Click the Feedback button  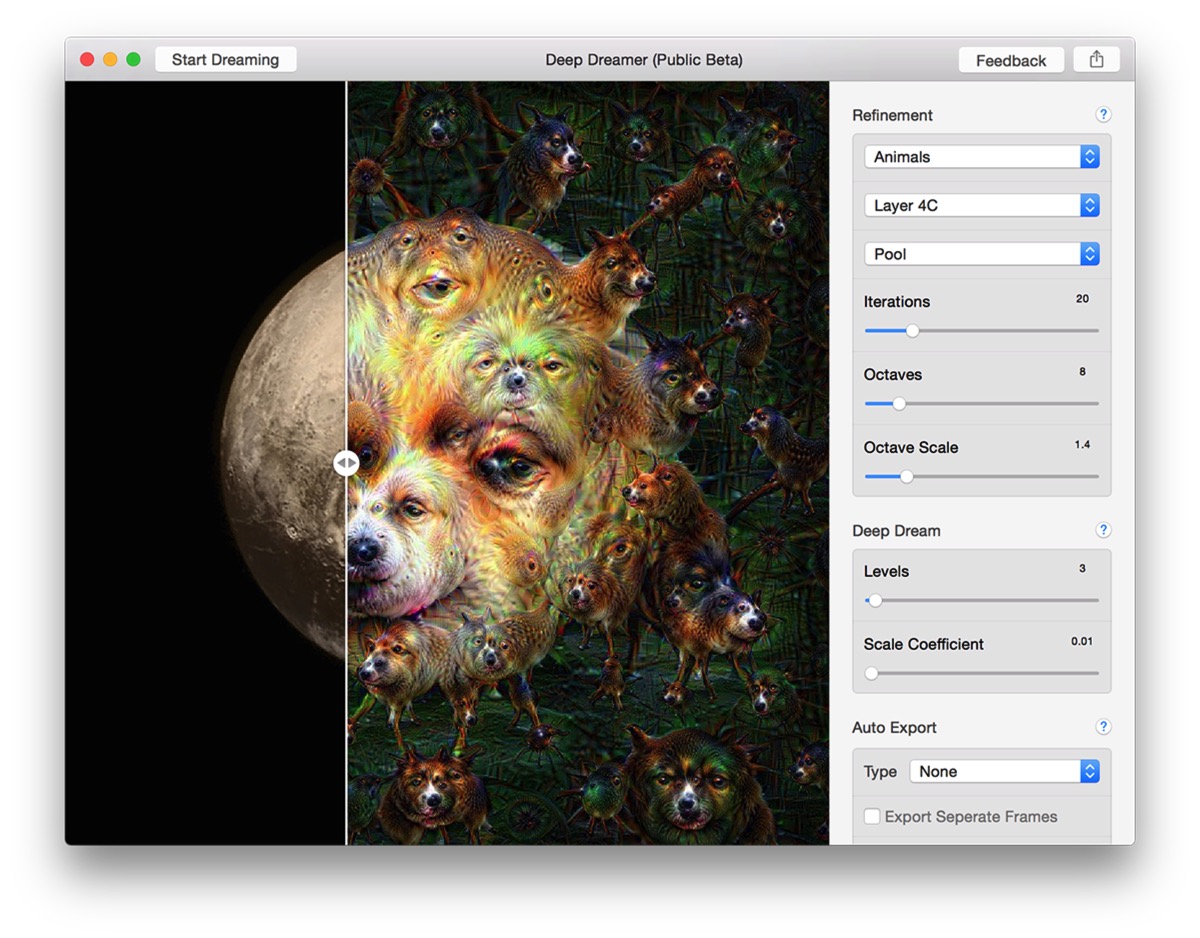pyautogui.click(x=1010, y=60)
